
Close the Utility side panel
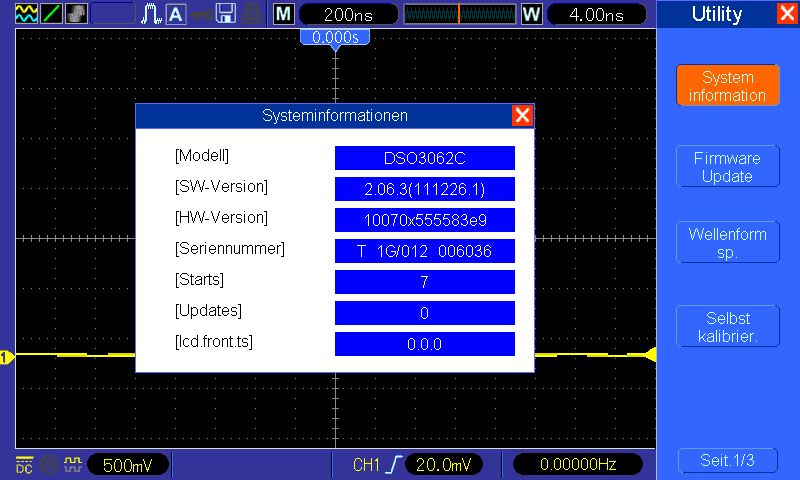pos(787,13)
